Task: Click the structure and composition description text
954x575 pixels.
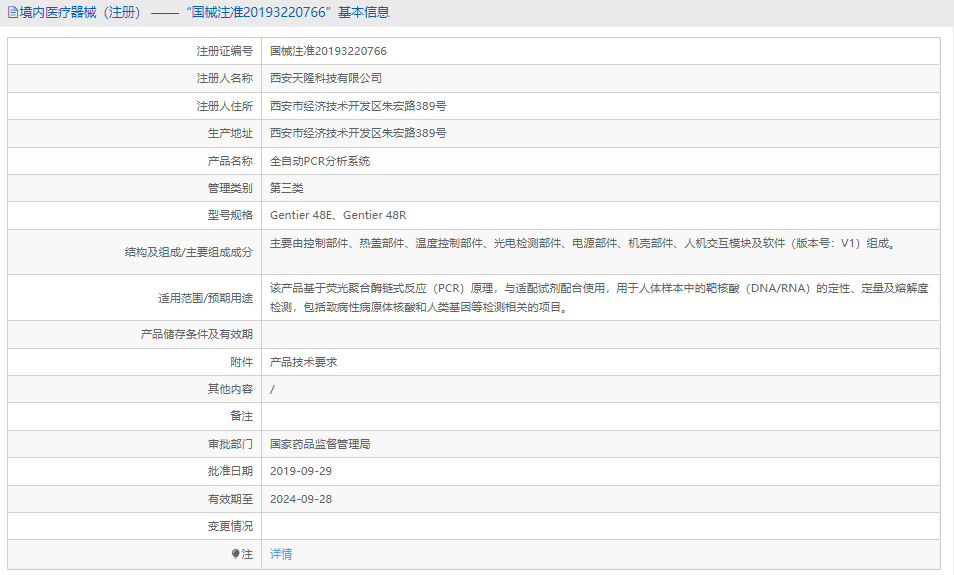Action: click(x=582, y=243)
